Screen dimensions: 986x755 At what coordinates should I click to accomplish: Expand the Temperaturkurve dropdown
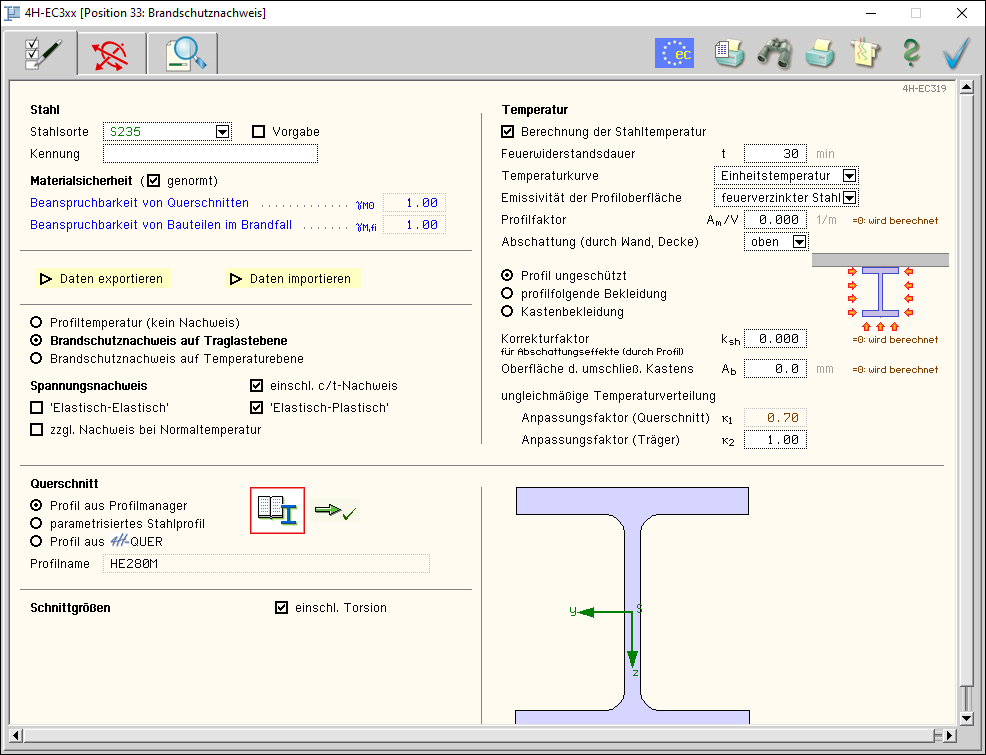click(x=849, y=176)
